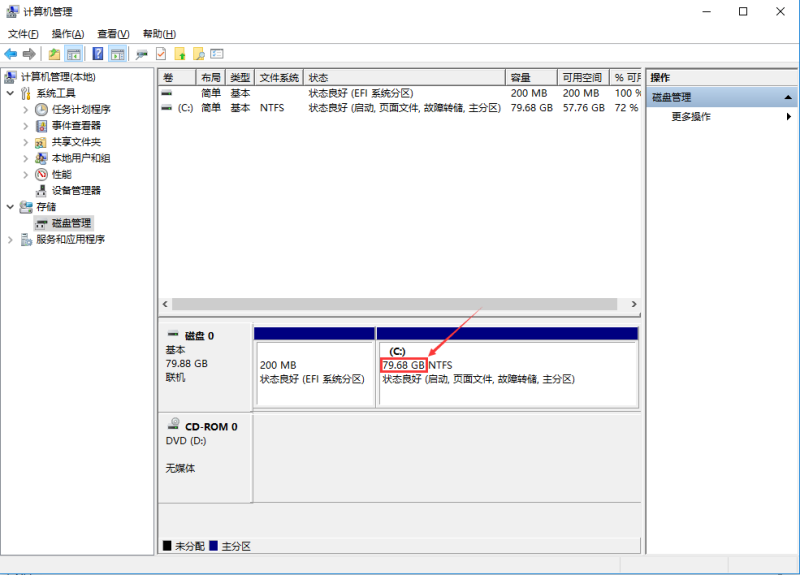
Task: Select the EFI 系统分区 volume list row
Action: coord(399,93)
